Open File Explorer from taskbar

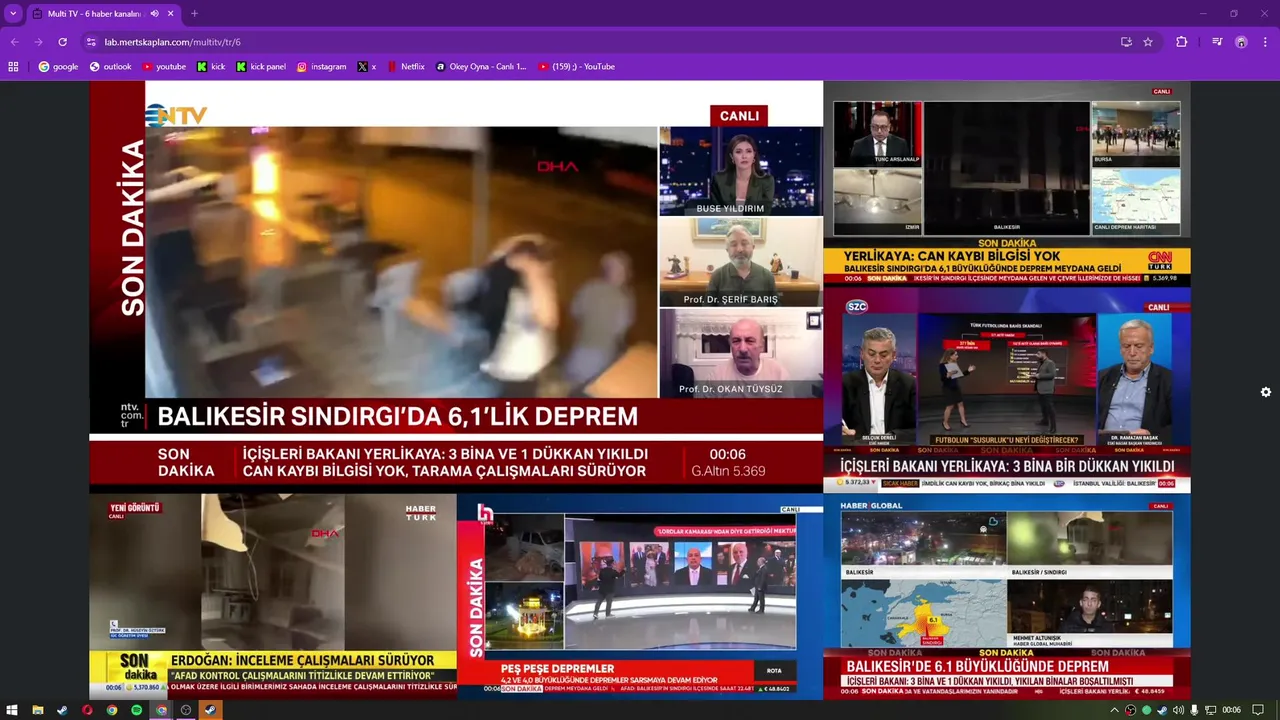pos(38,710)
